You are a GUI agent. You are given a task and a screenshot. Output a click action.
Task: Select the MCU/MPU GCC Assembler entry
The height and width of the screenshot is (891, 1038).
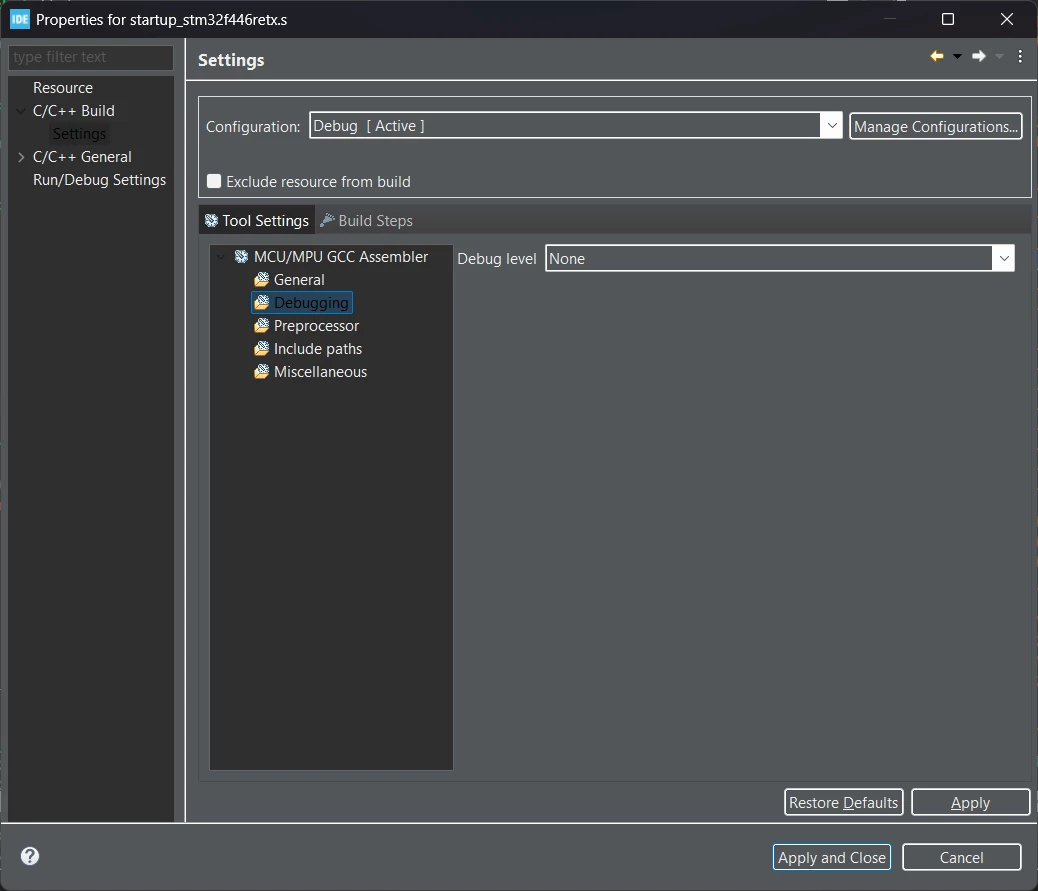coord(341,257)
